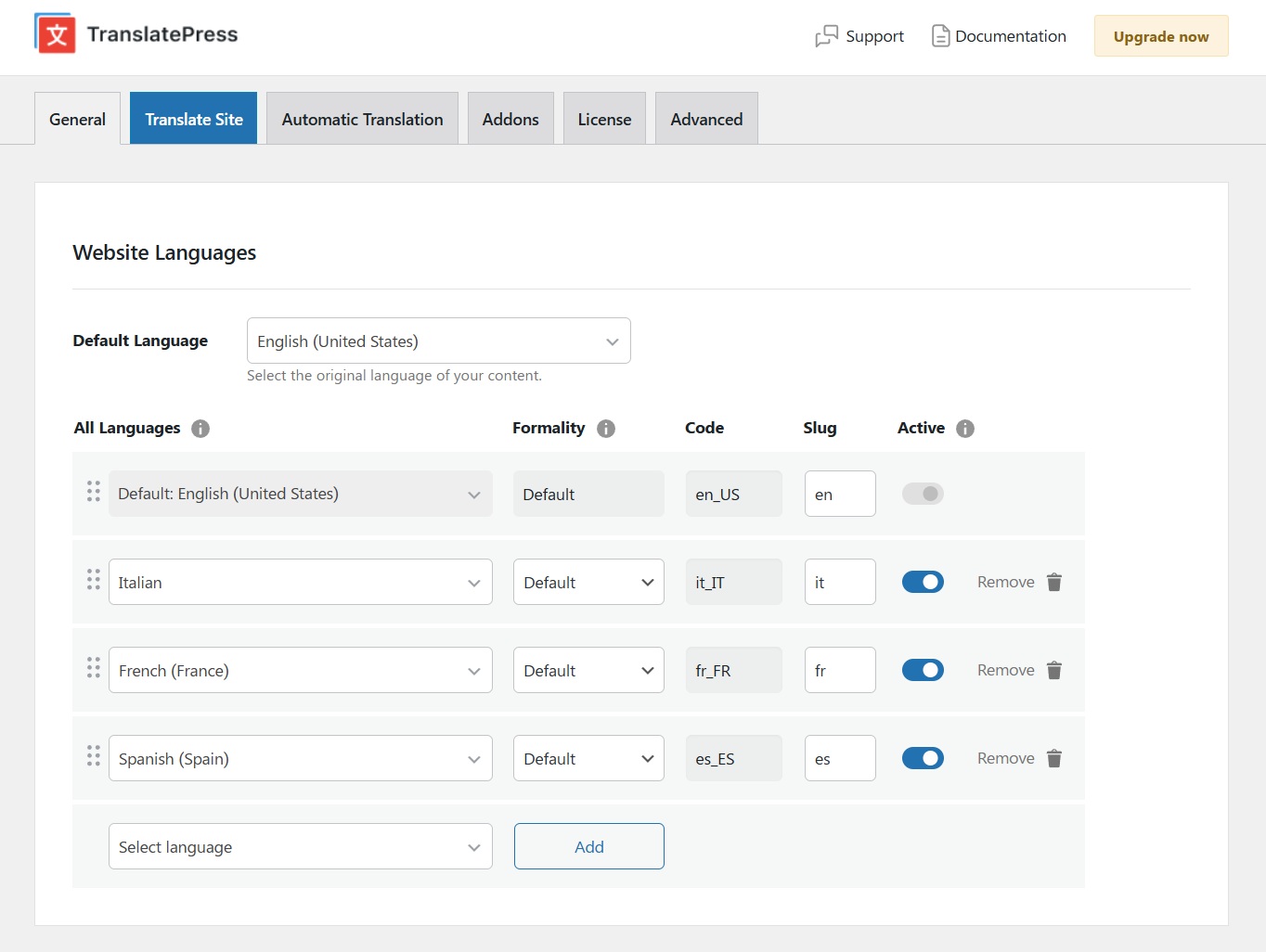
Task: Open the Documentation link
Action: pos(999,36)
